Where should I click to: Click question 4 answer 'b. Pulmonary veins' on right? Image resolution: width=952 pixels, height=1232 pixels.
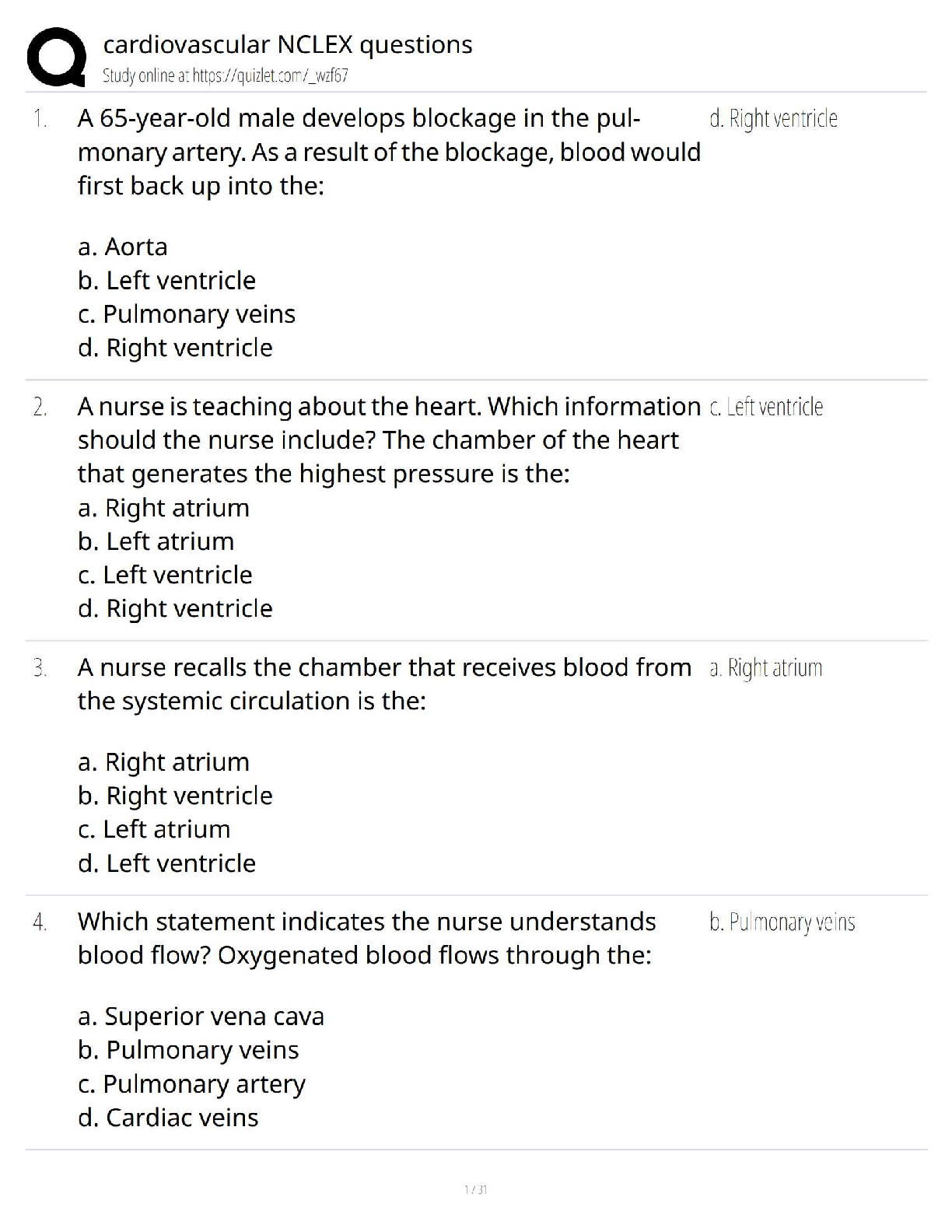point(782,922)
